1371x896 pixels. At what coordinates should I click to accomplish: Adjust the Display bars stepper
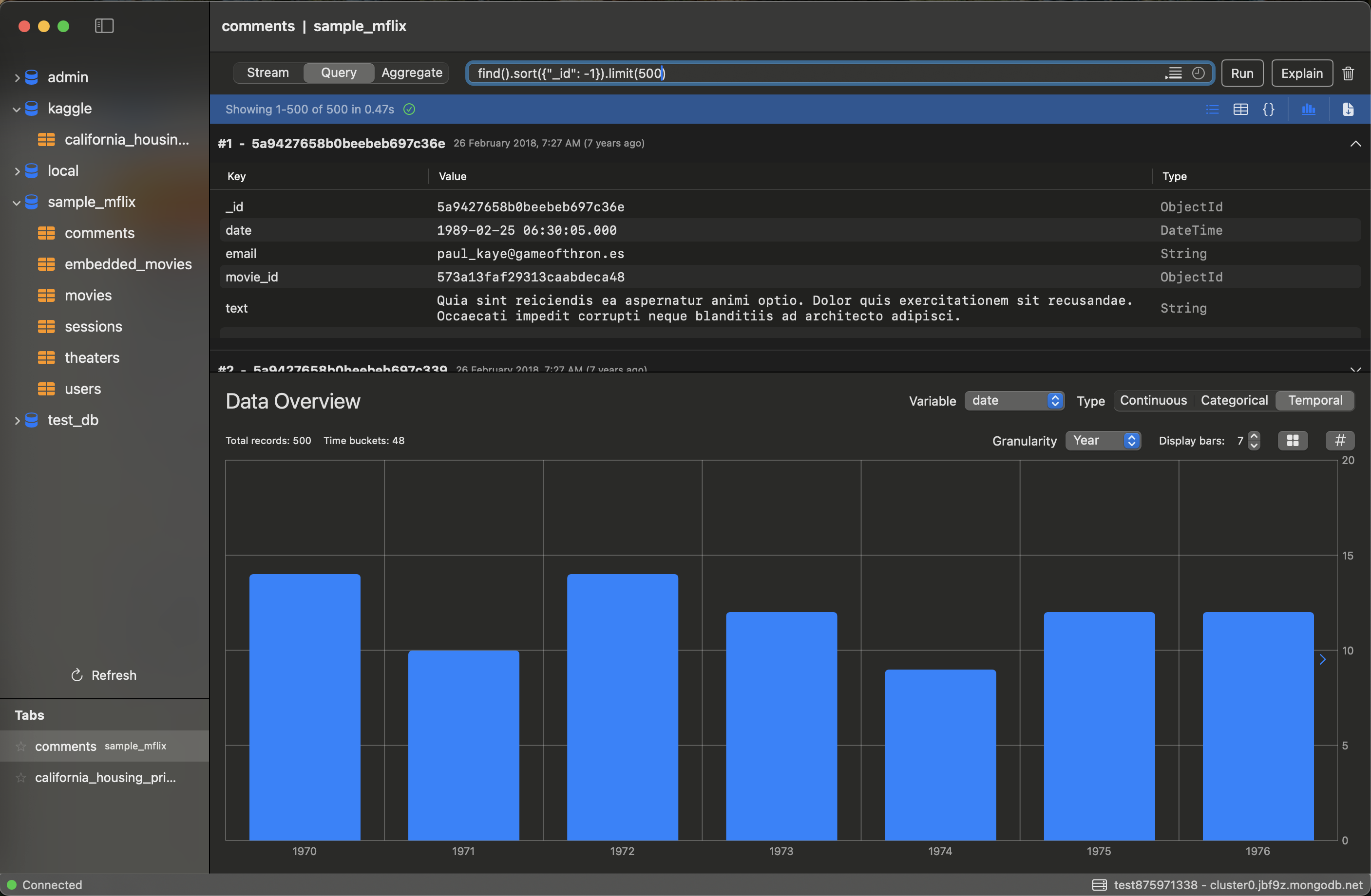tap(1254, 441)
